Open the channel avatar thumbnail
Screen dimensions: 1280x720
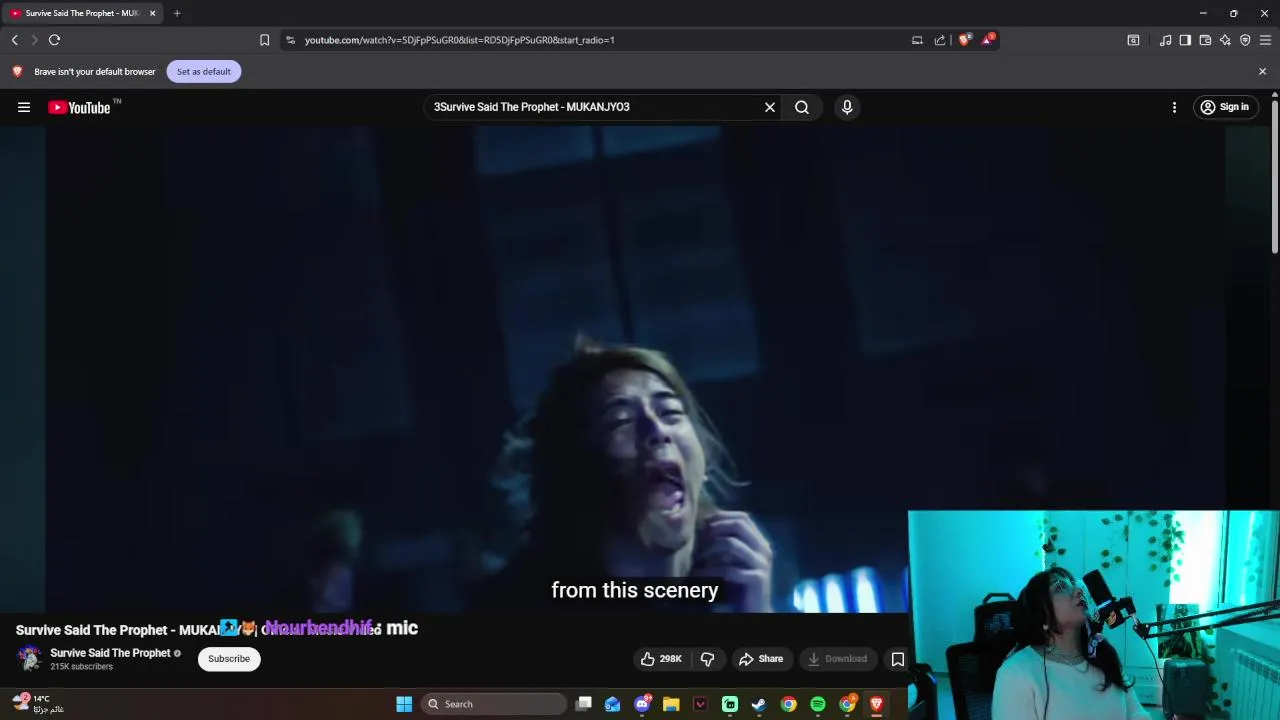click(29, 658)
